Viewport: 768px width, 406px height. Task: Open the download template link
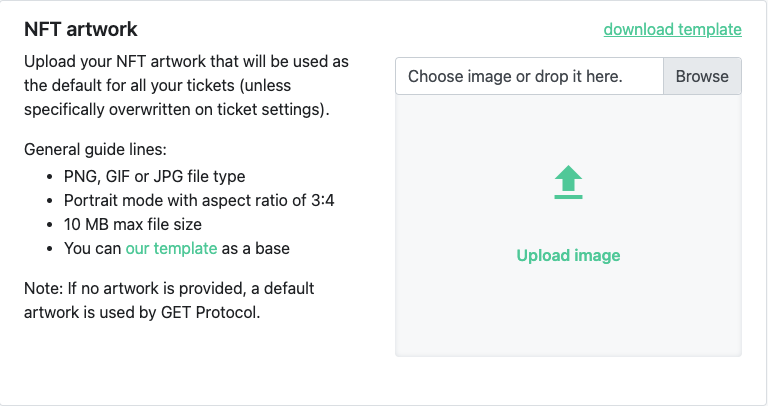[x=672, y=29]
